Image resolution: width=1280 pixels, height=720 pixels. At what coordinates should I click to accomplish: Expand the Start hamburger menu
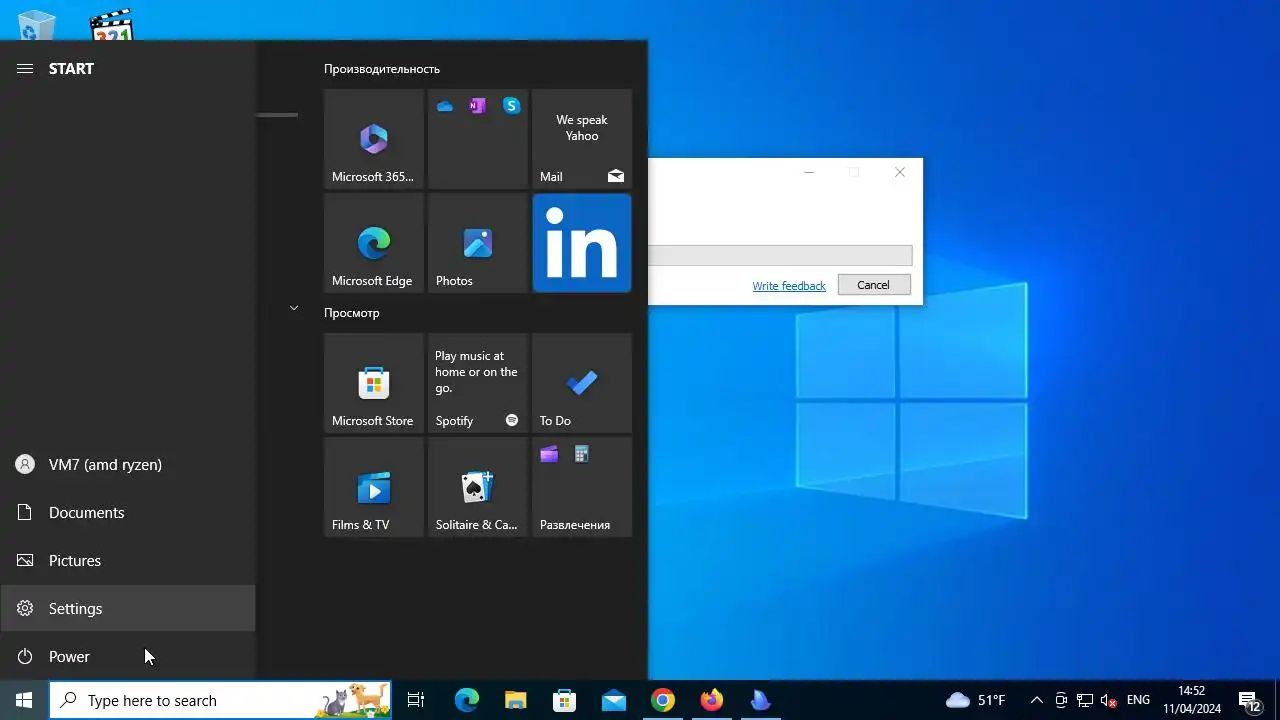[x=25, y=68]
